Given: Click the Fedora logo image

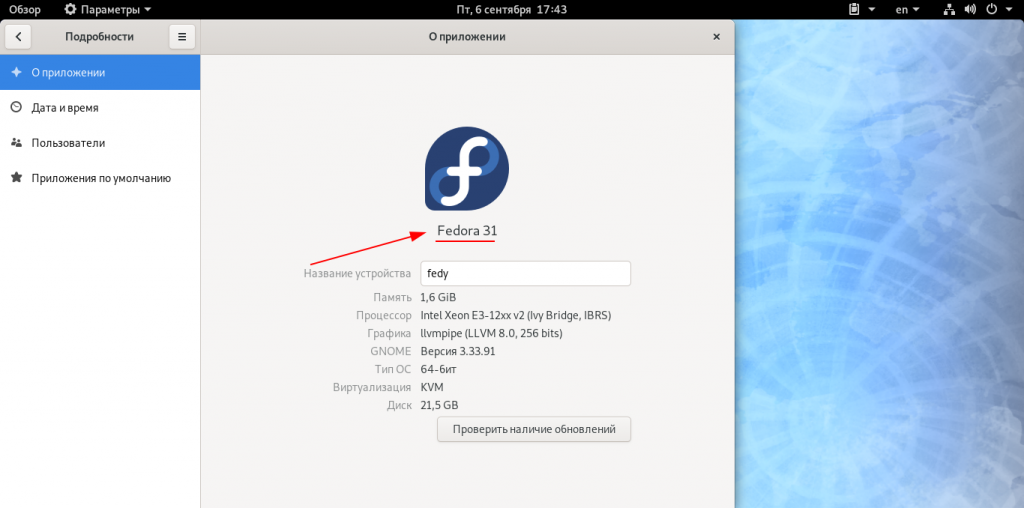Looking at the screenshot, I should tap(467, 169).
